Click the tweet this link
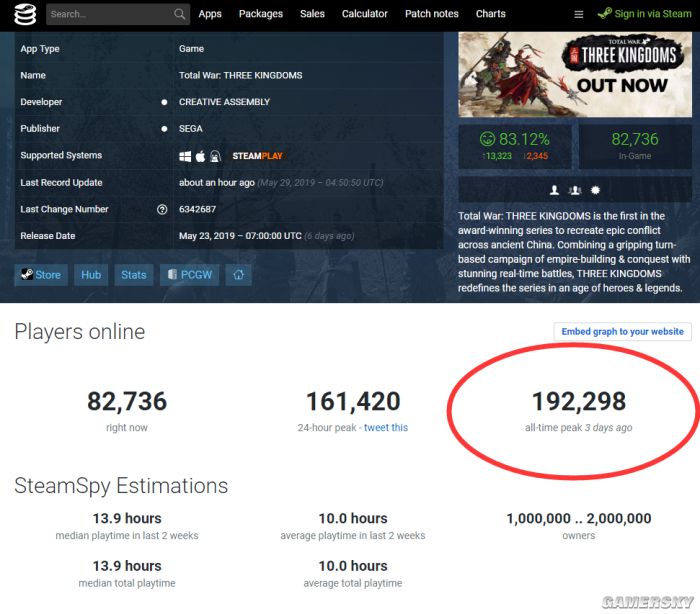The height and width of the screenshot is (614, 700). (386, 427)
